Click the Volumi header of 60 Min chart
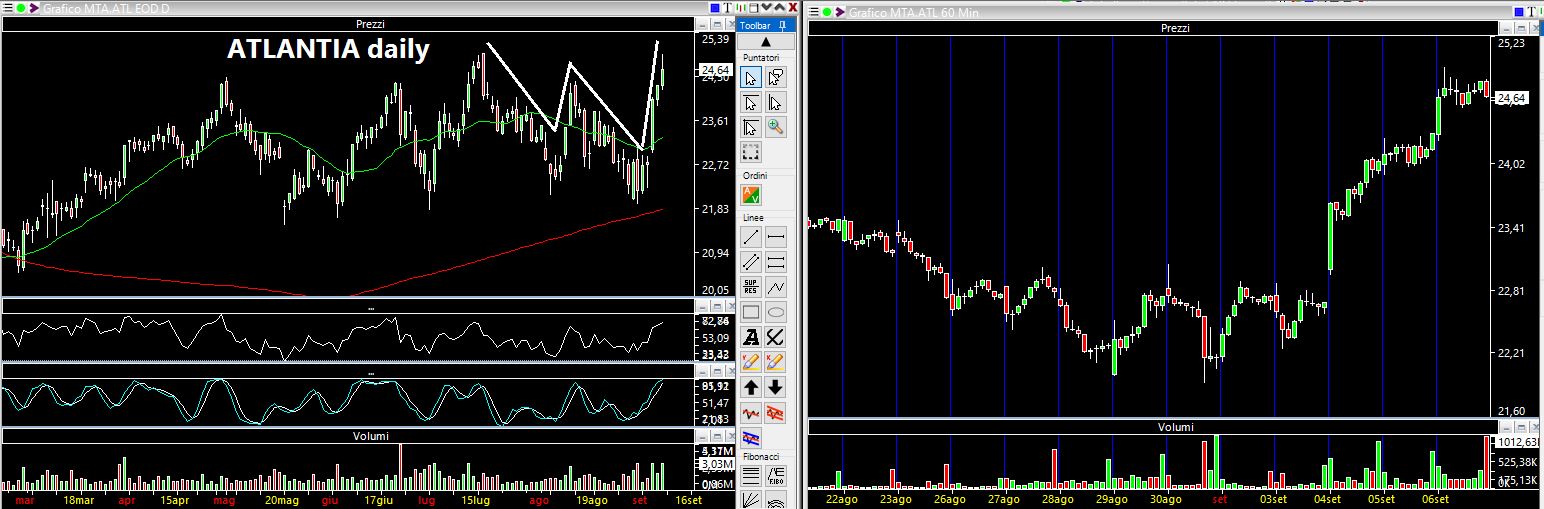Screen dimensions: 1544x509 1175,427
